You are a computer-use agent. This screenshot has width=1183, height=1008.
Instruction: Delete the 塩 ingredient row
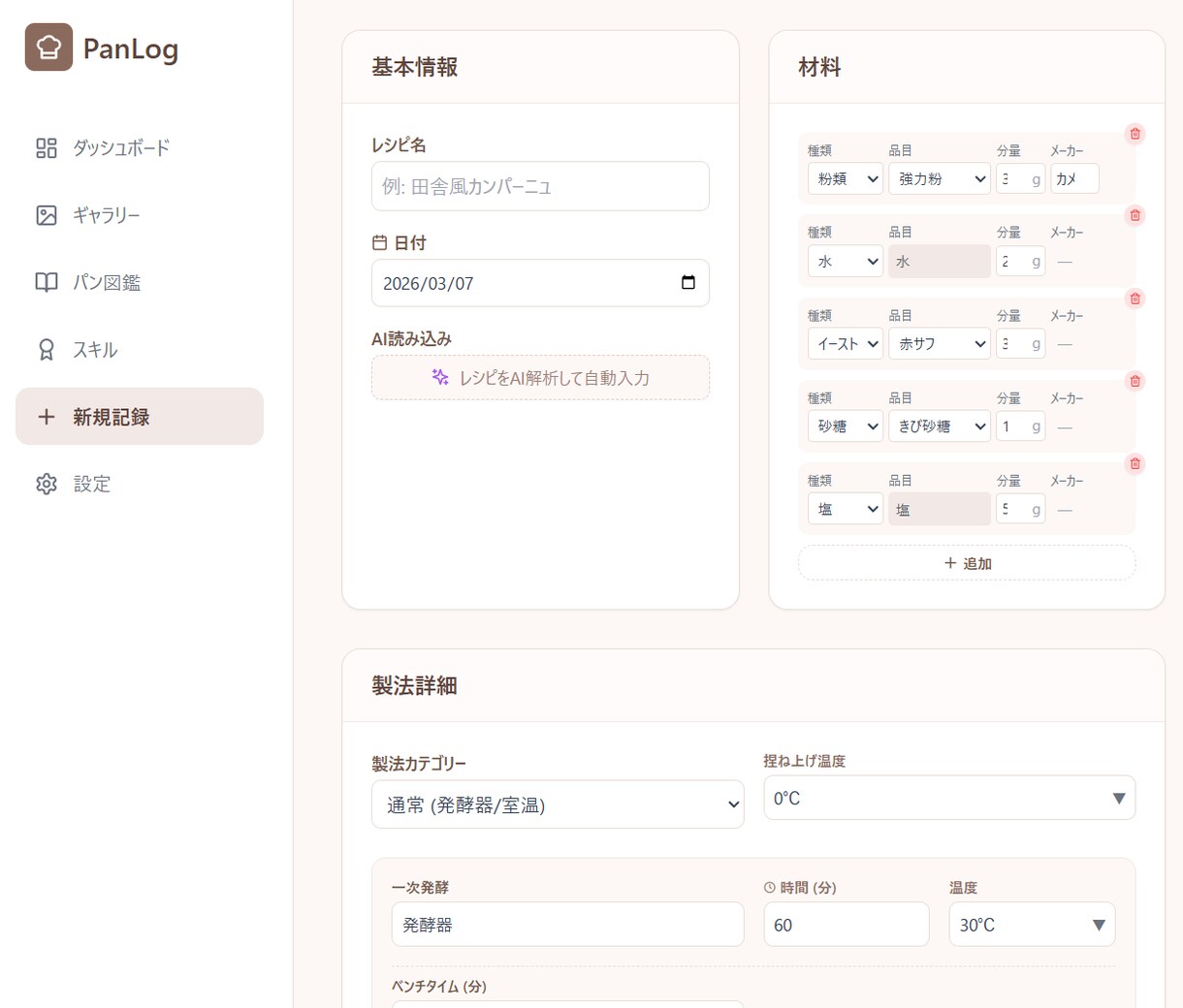[x=1135, y=463]
